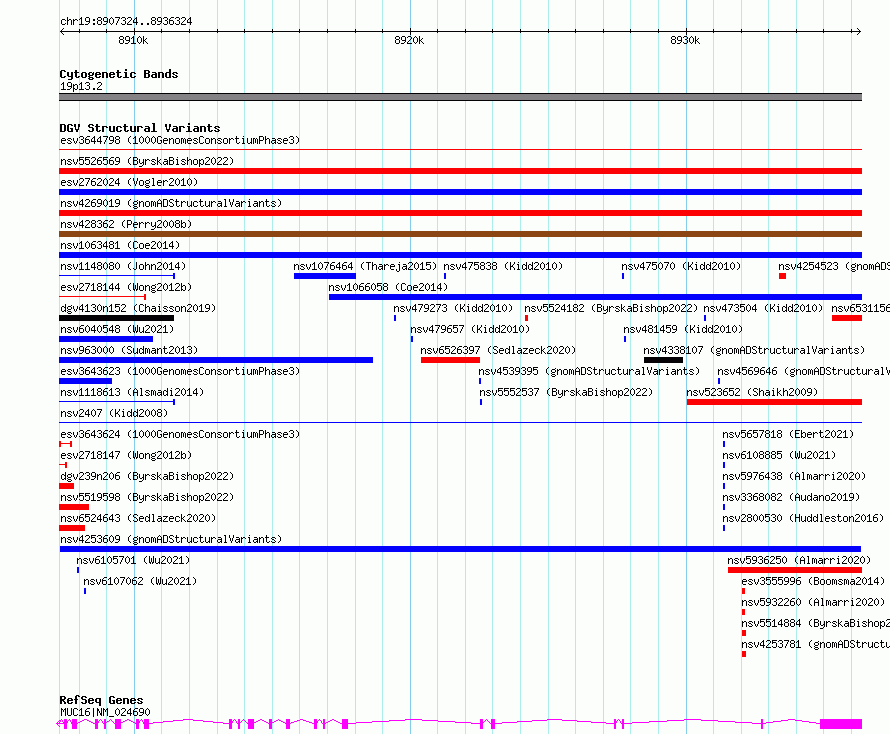Select nsv5657818 (Ebert2021) label

click(x=788, y=434)
